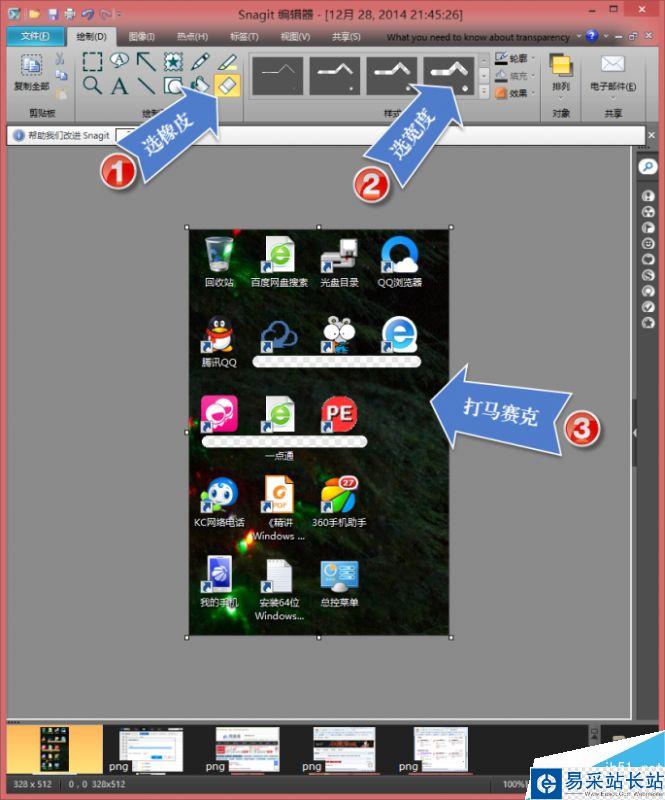This screenshot has width=665, height=800.
Task: Click the Cut scissors icon
Action: point(60,59)
